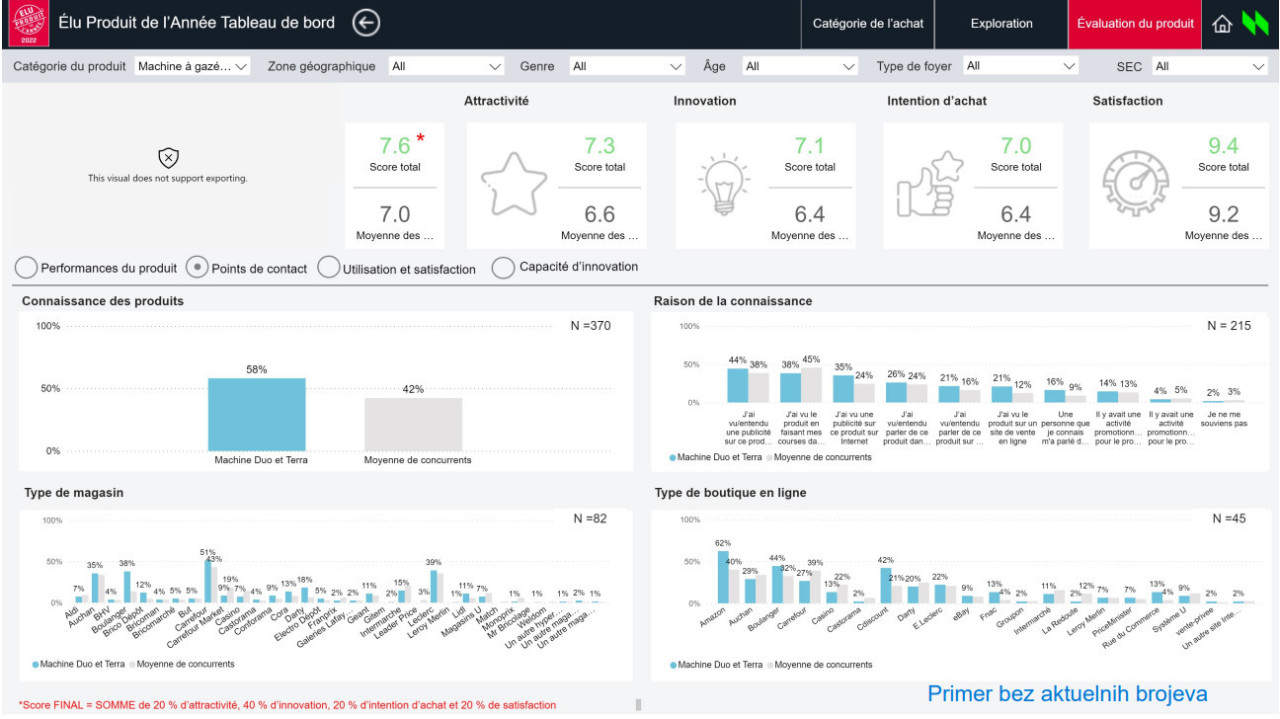The image size is (1280, 719).
Task: Open the Type de foyer dropdown
Action: [1020, 67]
